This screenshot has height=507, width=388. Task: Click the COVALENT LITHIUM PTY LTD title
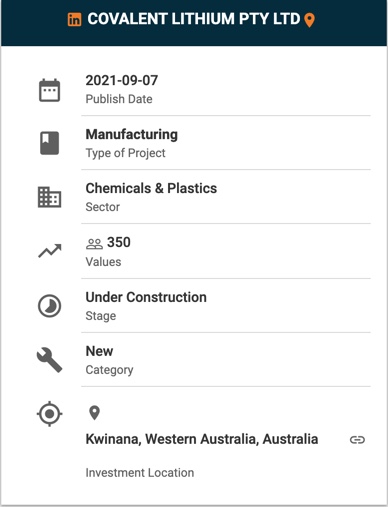click(194, 19)
